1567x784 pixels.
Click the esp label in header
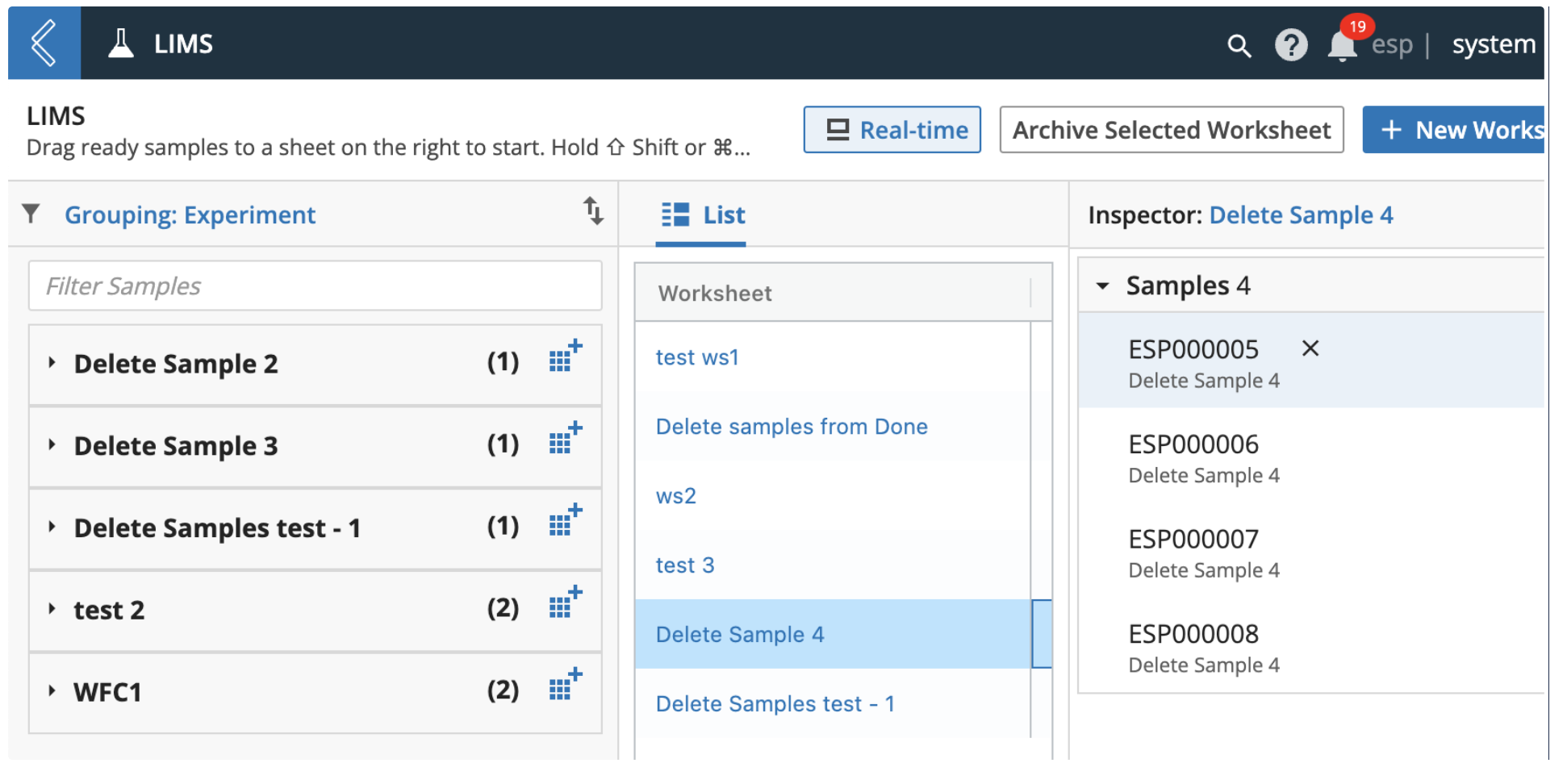click(1392, 45)
